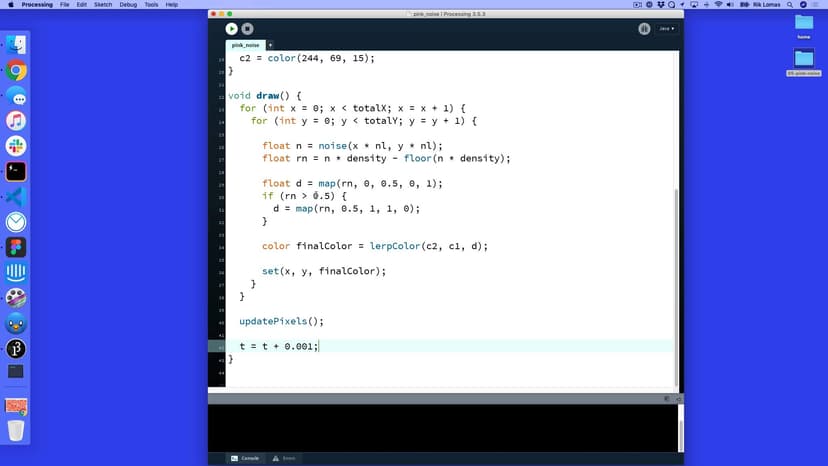
Task: Switch to the Errors panel
Action: [285, 458]
